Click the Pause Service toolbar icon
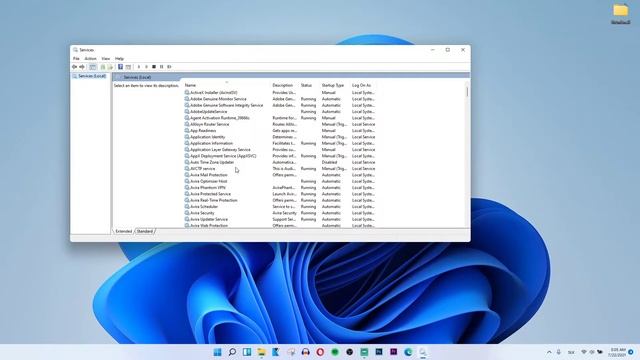 (162, 67)
